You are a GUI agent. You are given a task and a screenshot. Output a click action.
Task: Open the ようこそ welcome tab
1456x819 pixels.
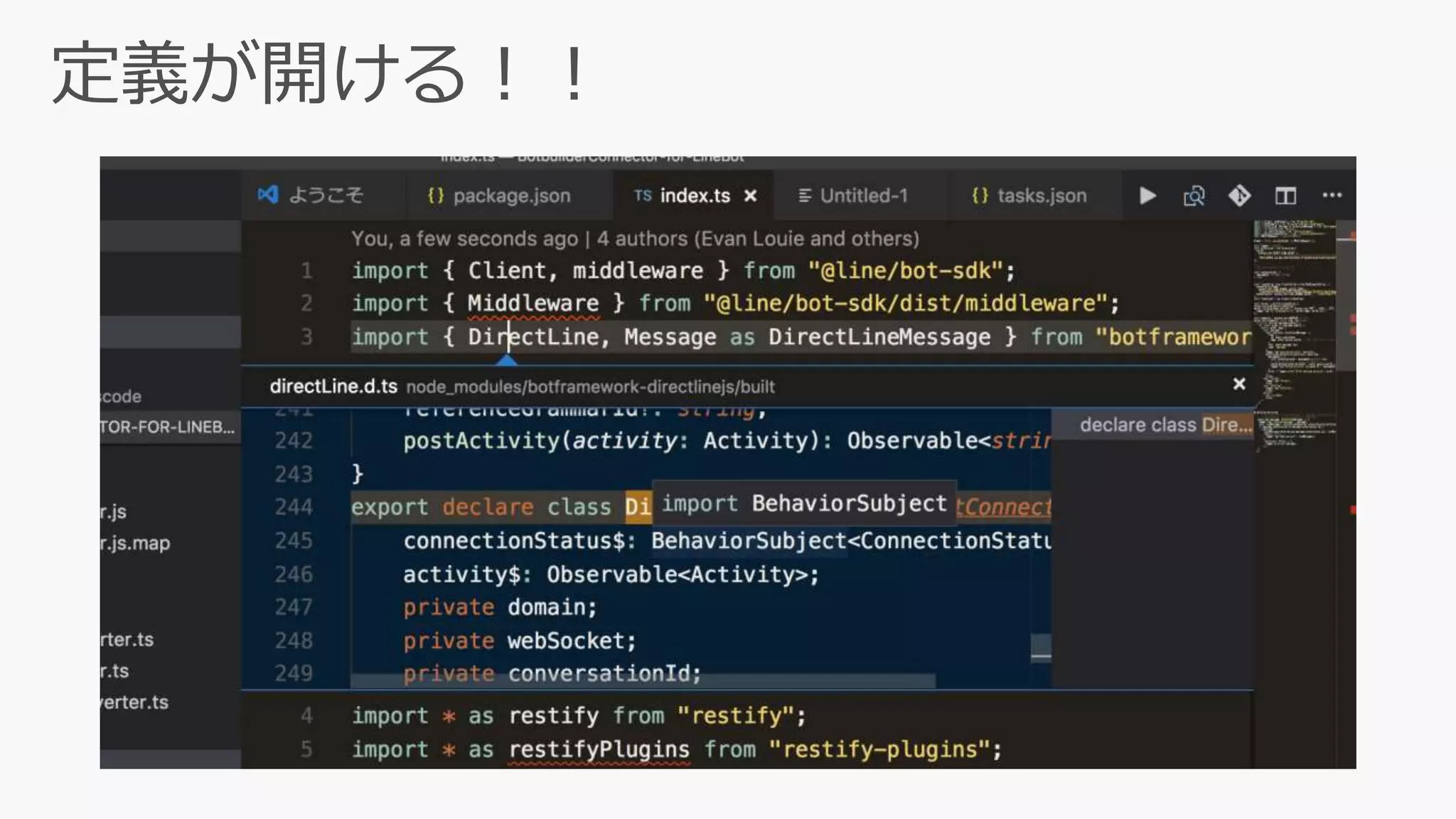point(326,196)
